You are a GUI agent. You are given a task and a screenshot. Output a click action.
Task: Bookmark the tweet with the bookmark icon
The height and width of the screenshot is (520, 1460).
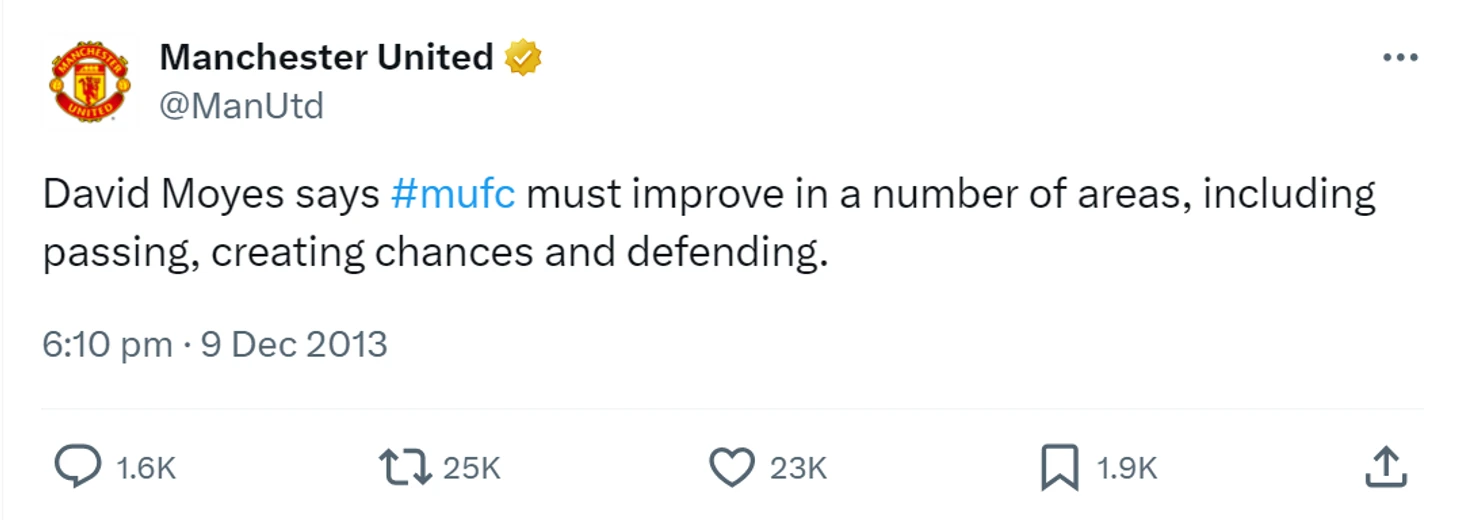click(1059, 468)
